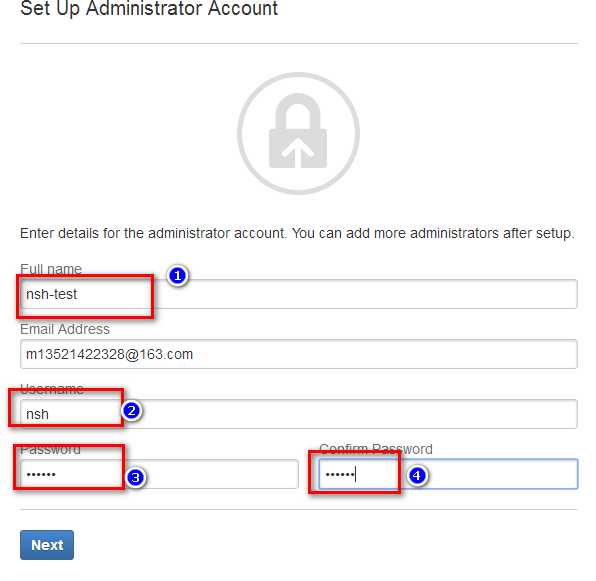Click the gray padlock icon

coord(298,133)
